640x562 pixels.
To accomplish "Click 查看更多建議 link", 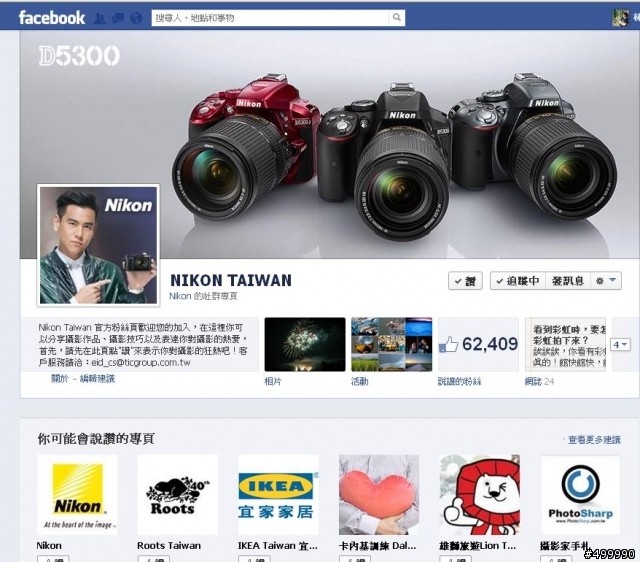I will coord(594,440).
